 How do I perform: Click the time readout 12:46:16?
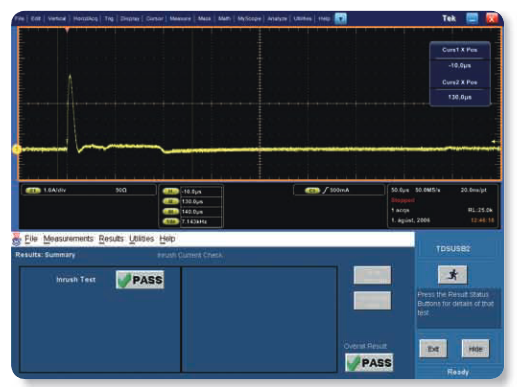point(482,220)
